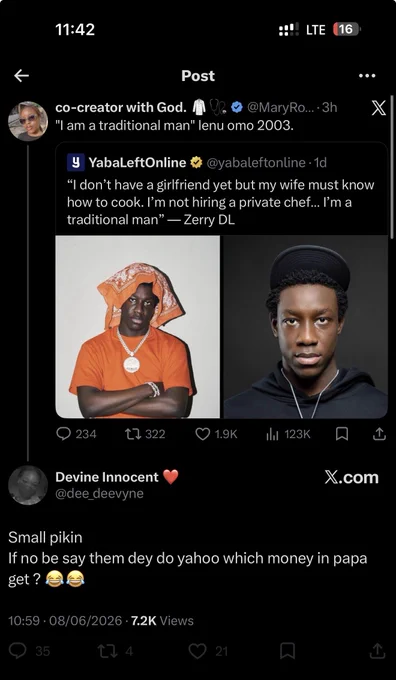View 123K analytics bar icon
The width and height of the screenshot is (396, 680).
coord(272,434)
